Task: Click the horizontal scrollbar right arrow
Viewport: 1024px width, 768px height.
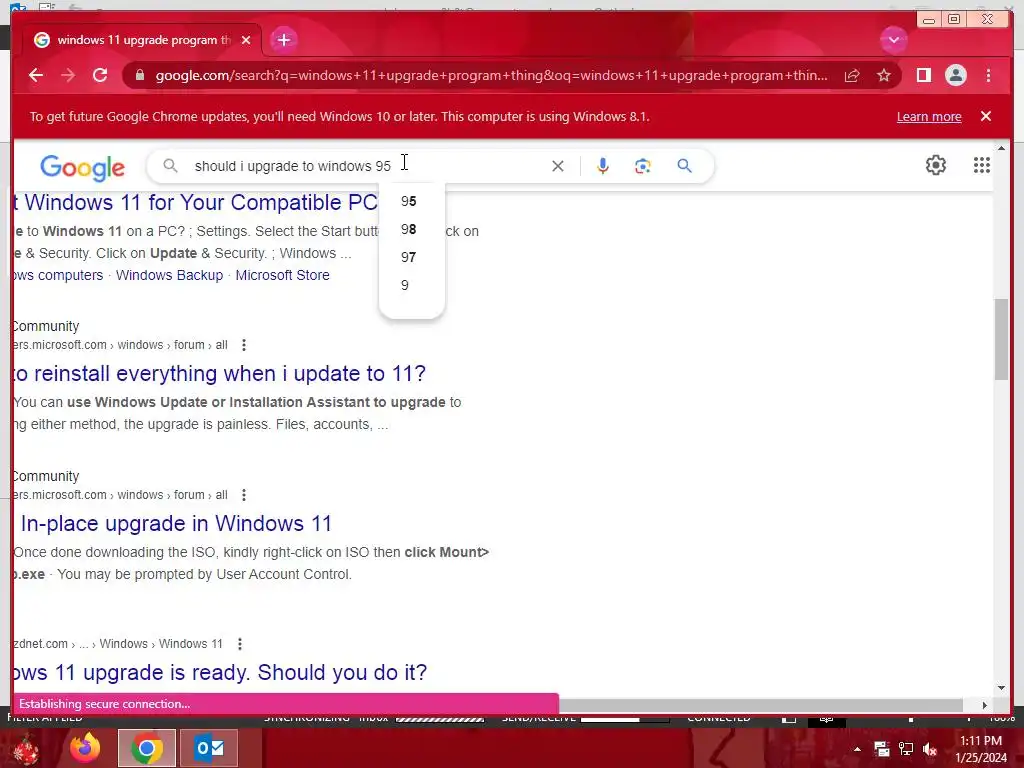Action: [x=985, y=705]
